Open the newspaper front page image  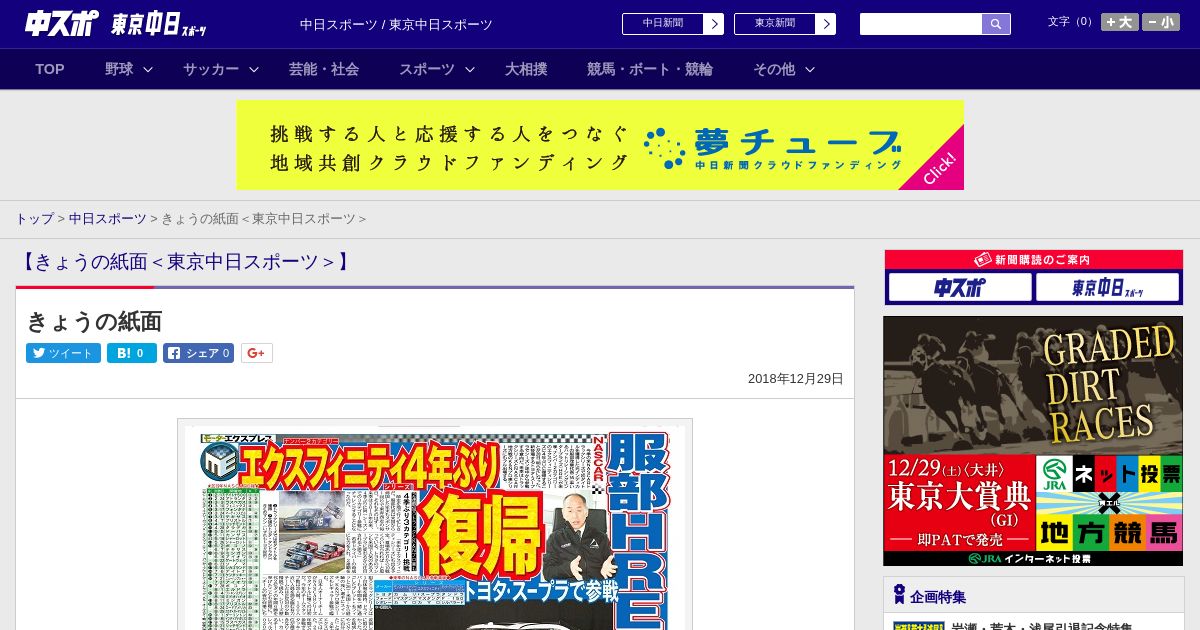435,525
